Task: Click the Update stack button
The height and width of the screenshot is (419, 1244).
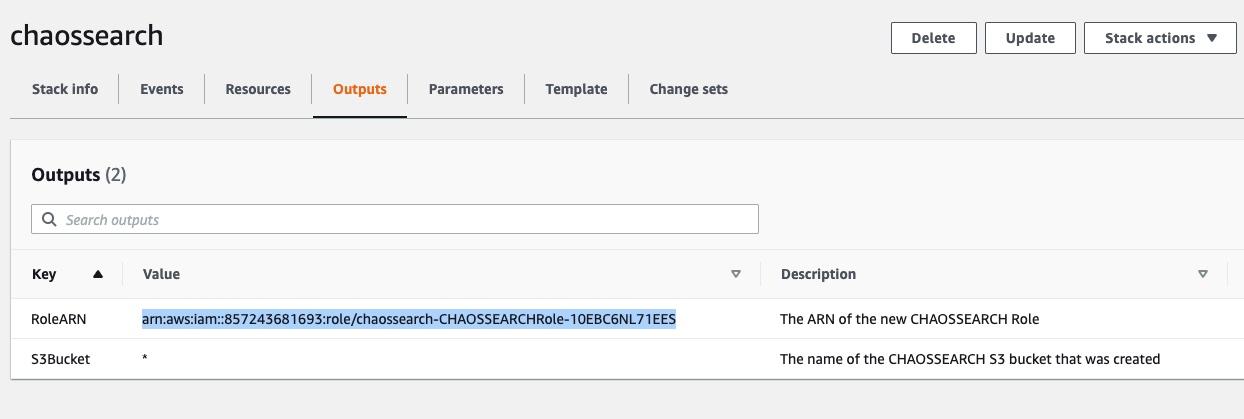Action: (1030, 38)
